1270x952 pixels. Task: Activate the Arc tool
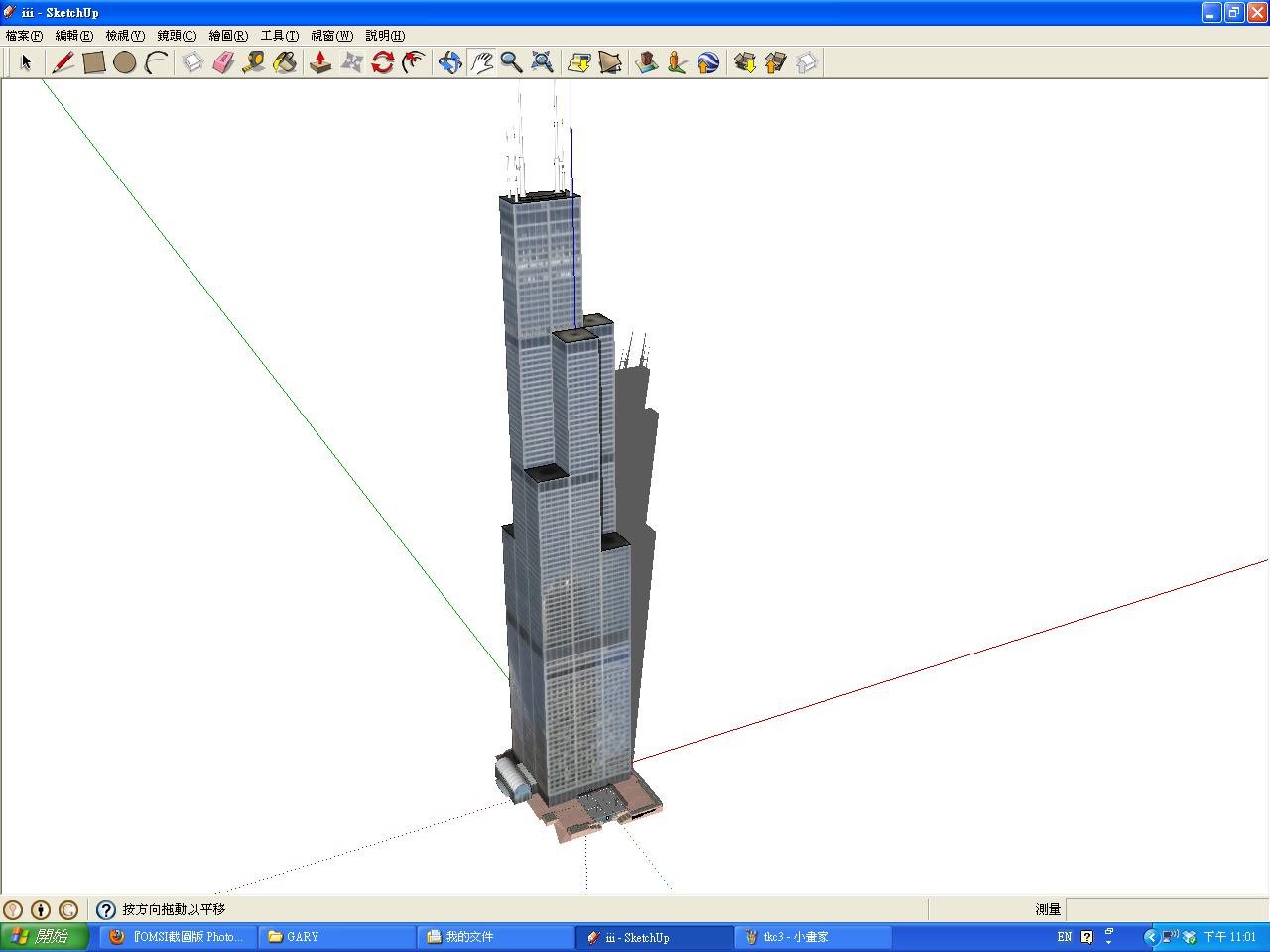click(x=156, y=62)
